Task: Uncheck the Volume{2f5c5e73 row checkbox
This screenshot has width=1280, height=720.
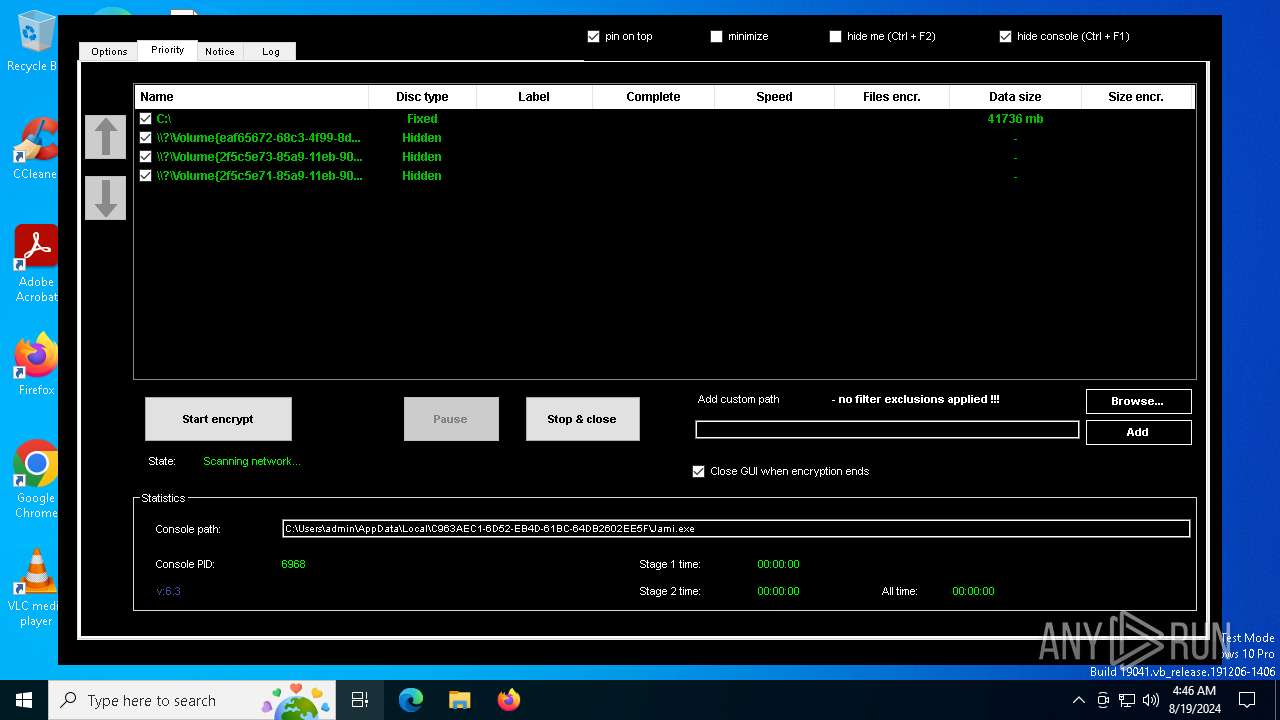Action: 146,156
